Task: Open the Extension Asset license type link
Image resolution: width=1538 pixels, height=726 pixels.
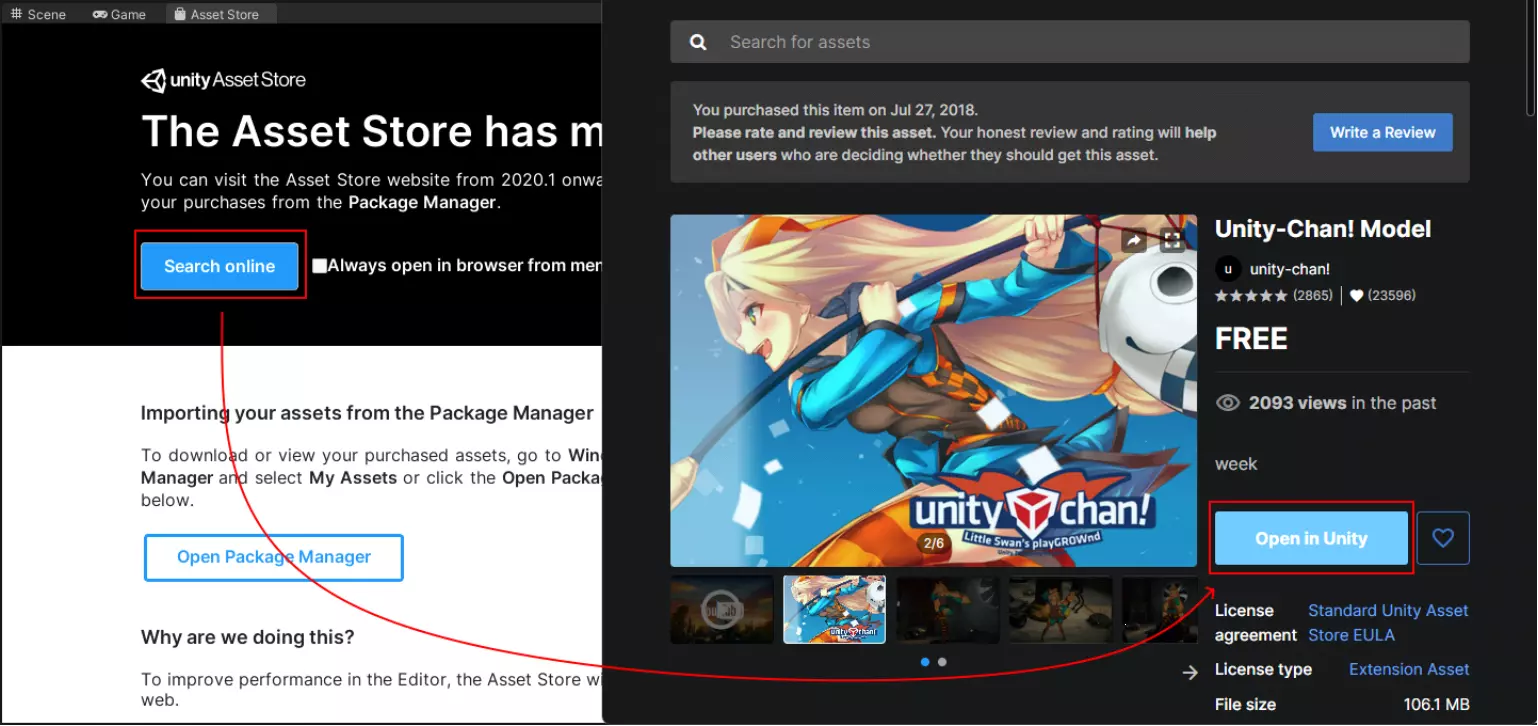Action: point(1409,669)
